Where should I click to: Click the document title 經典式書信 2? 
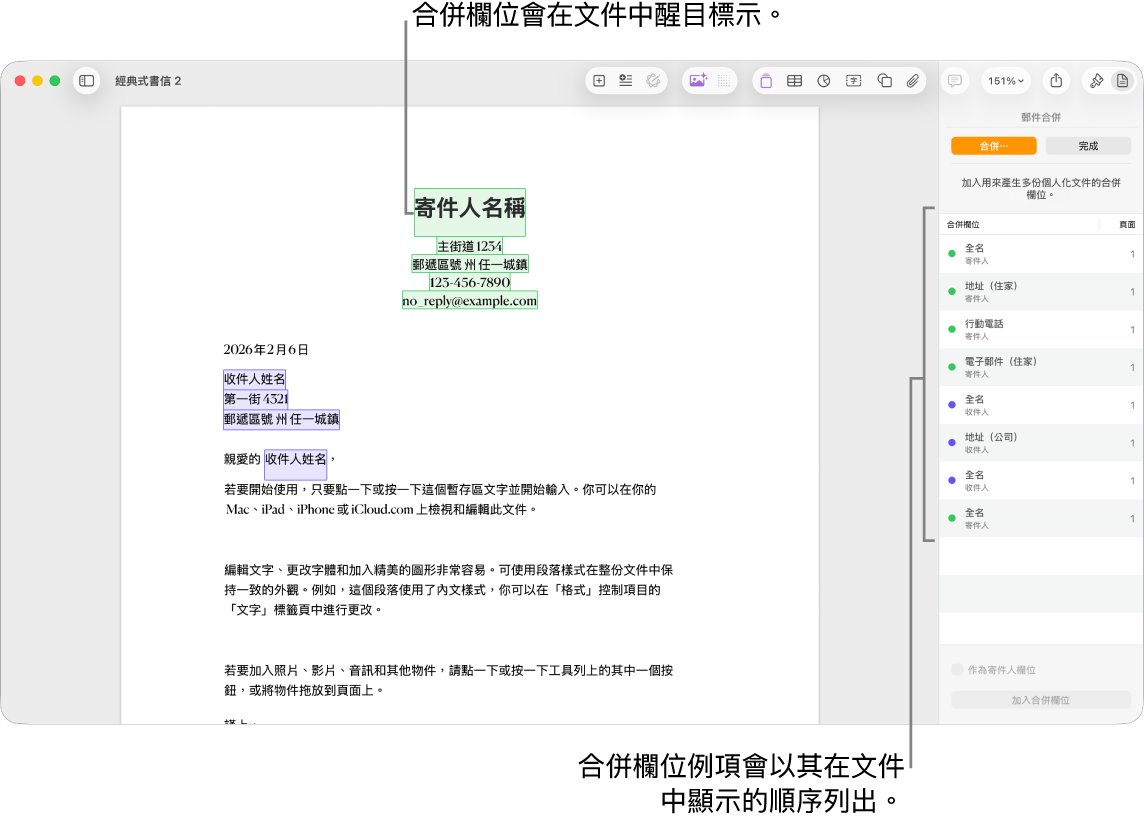click(148, 81)
